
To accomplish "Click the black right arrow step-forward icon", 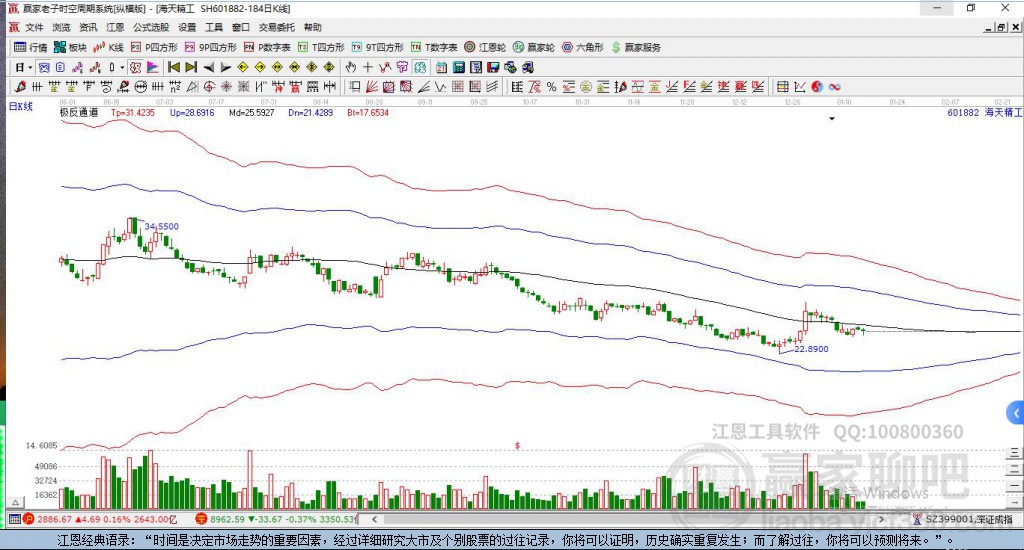I will [x=225, y=67].
